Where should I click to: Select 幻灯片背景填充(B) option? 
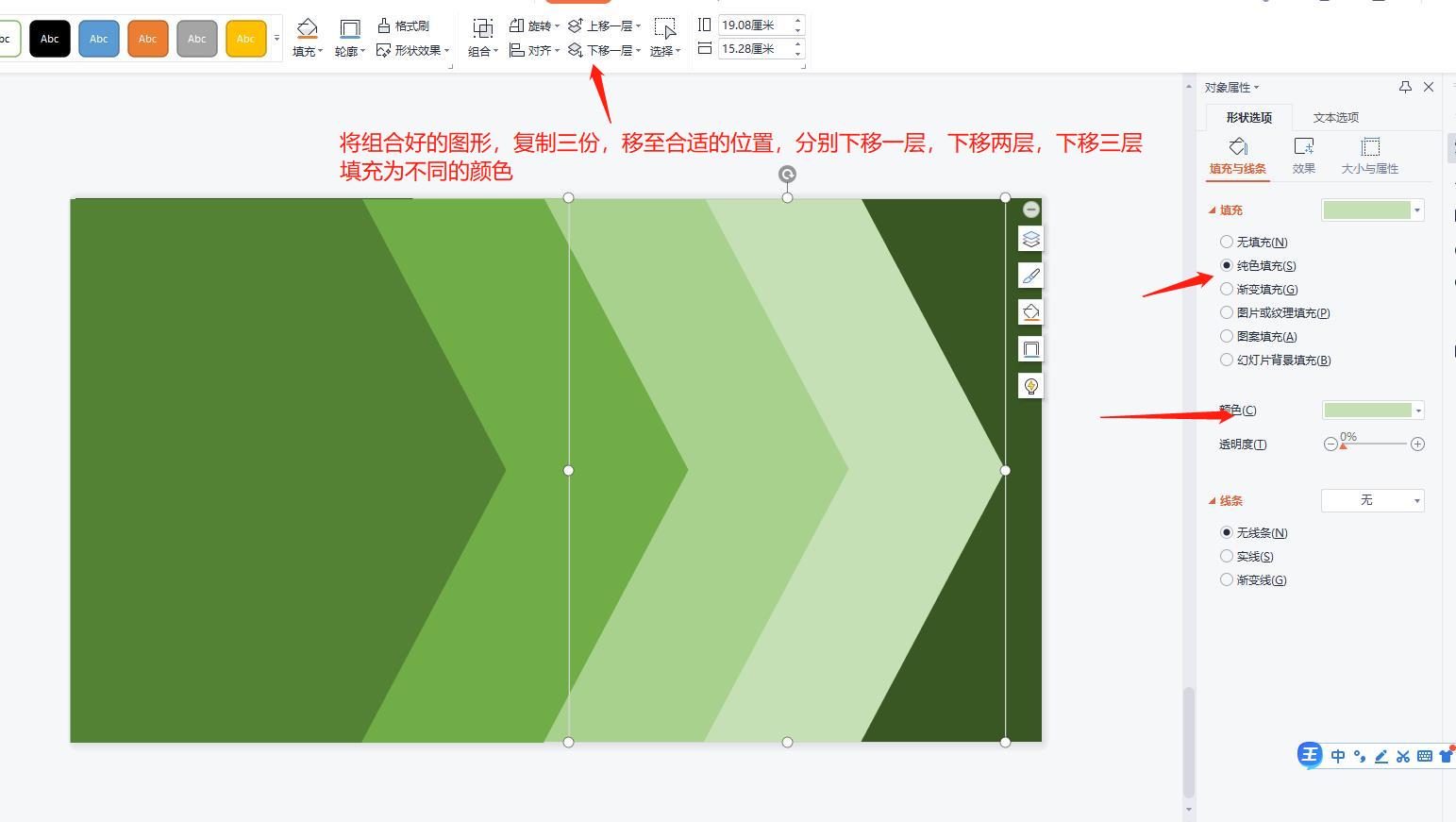point(1275,361)
